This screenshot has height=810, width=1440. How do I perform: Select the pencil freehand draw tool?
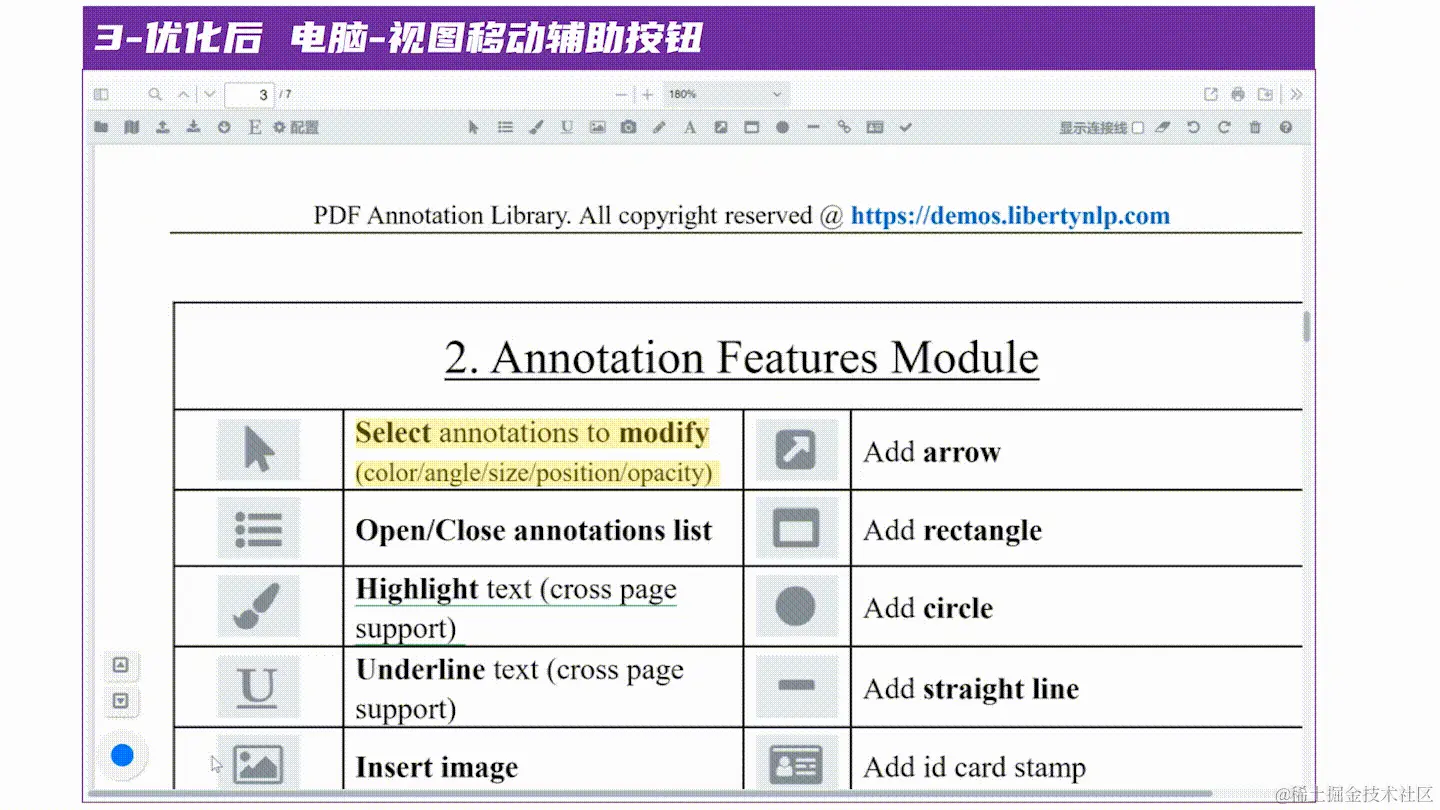(659, 128)
